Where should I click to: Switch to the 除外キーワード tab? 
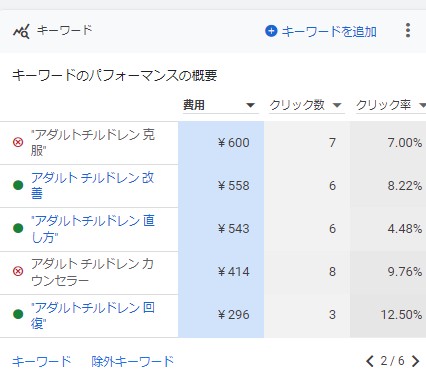[133, 361]
